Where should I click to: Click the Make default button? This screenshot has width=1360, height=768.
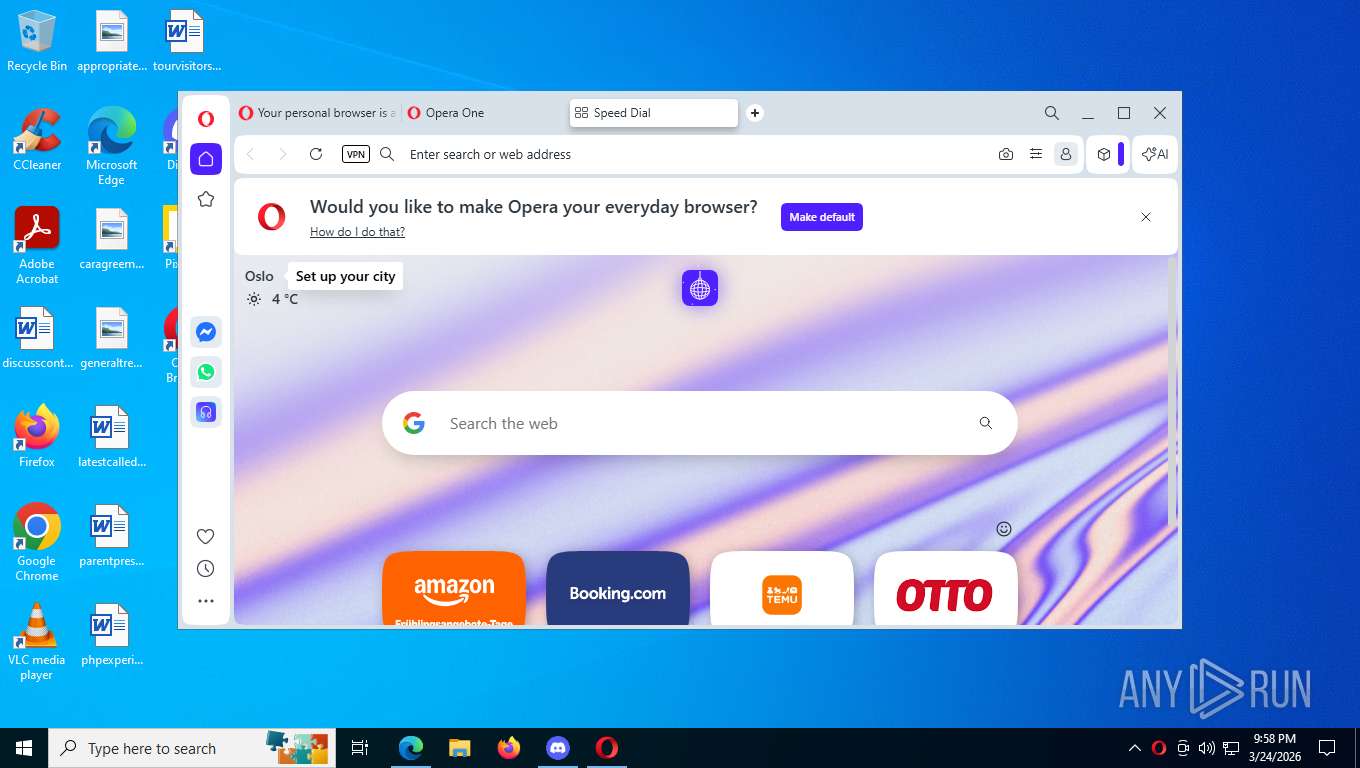coord(822,217)
